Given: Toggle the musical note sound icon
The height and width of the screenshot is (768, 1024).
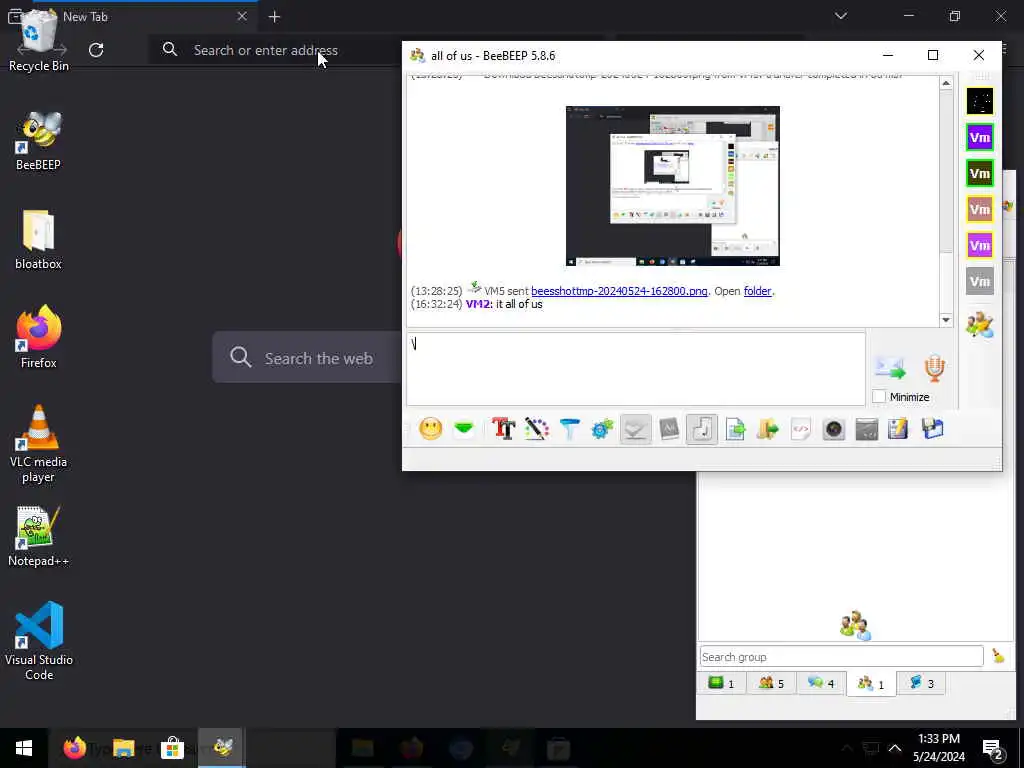Looking at the screenshot, I should pos(702,429).
